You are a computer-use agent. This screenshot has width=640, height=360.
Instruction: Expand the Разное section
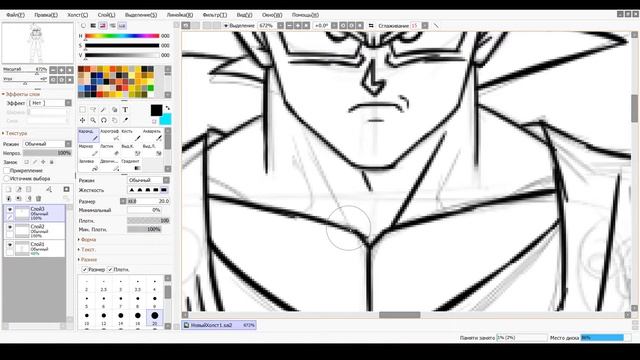(88, 260)
